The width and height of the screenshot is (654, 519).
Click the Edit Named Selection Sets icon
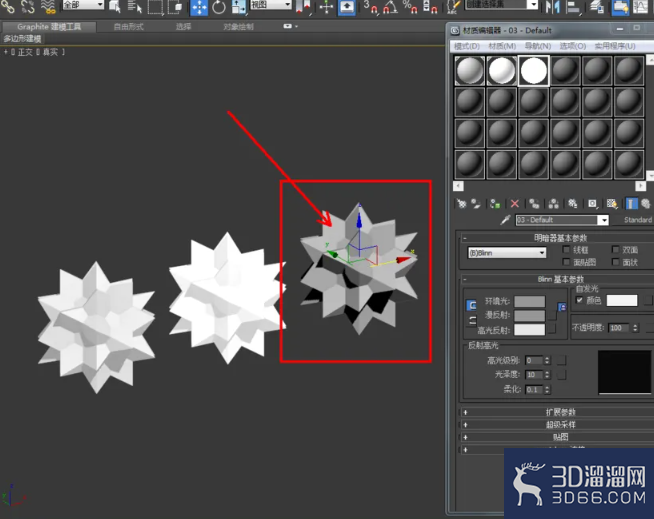pos(453,8)
